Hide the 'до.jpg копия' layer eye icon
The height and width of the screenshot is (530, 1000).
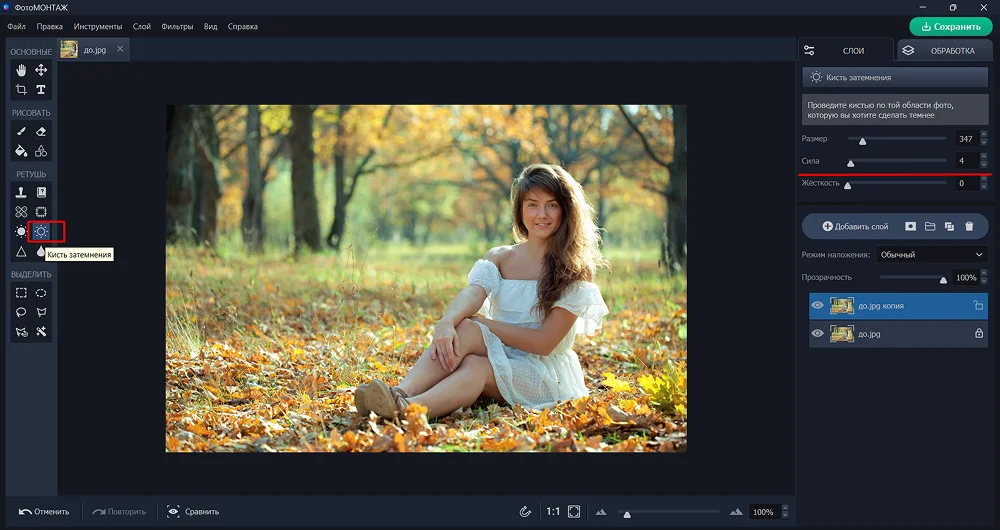coord(818,305)
